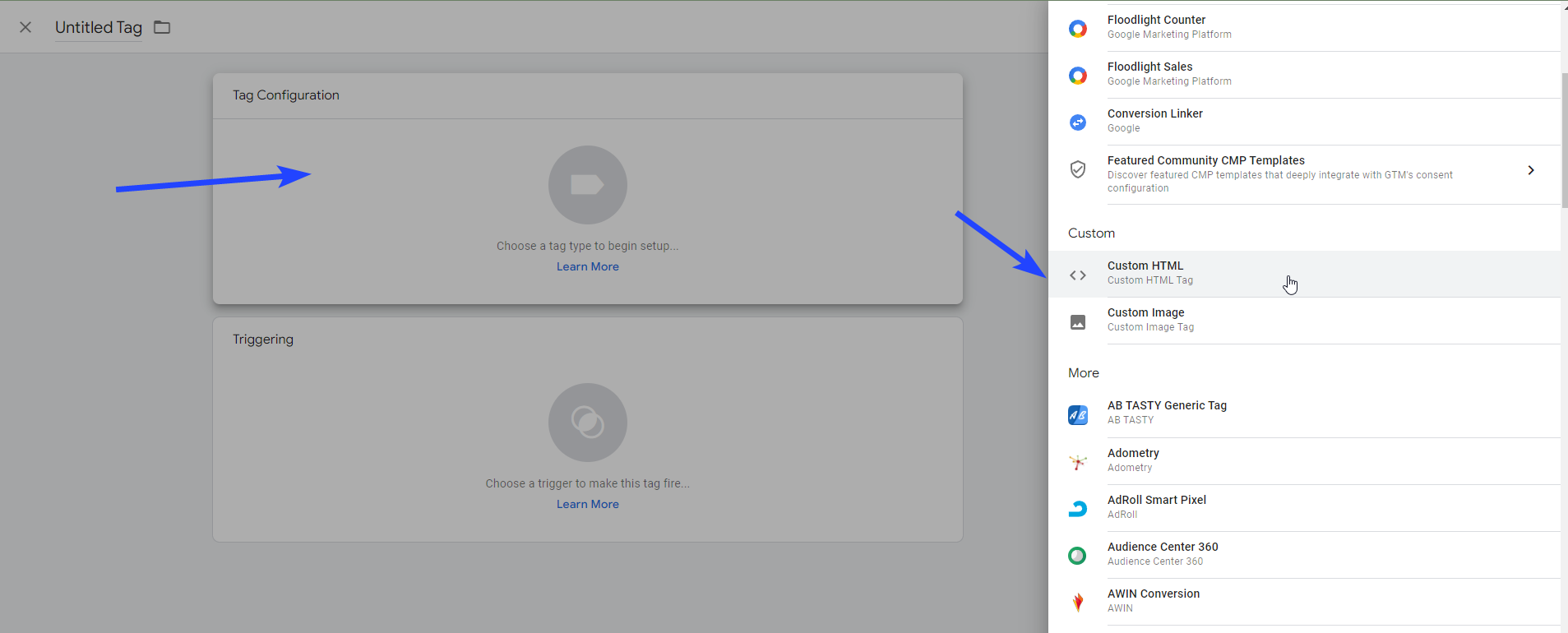Click 'Choose a tag type to begin setup...' text
This screenshot has height=633, width=1568.
coord(588,246)
